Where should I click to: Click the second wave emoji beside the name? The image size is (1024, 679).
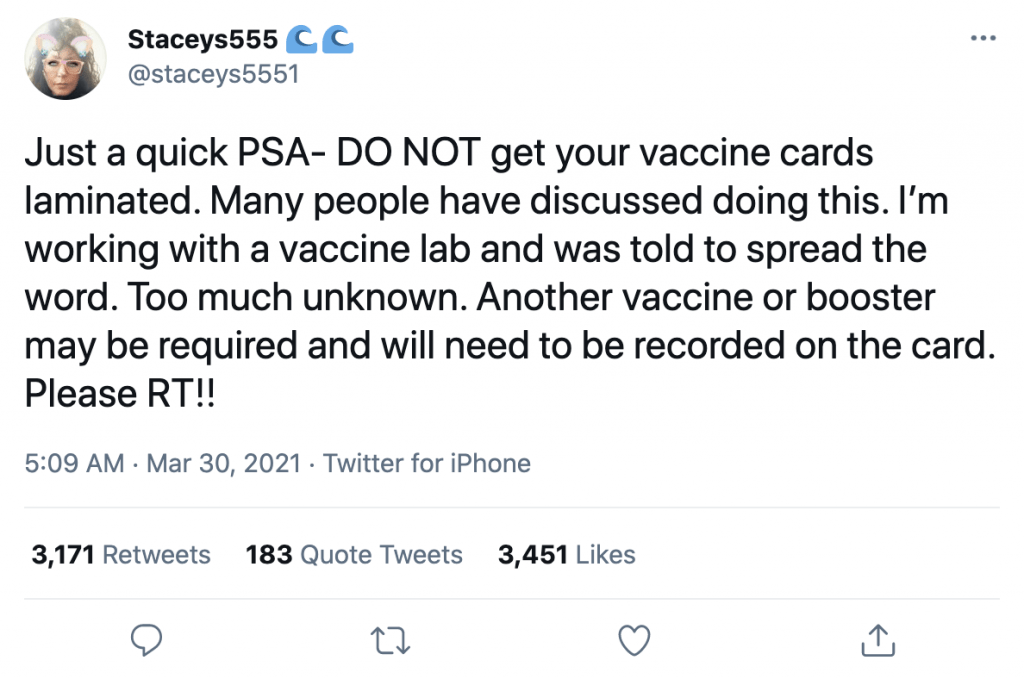(339, 40)
